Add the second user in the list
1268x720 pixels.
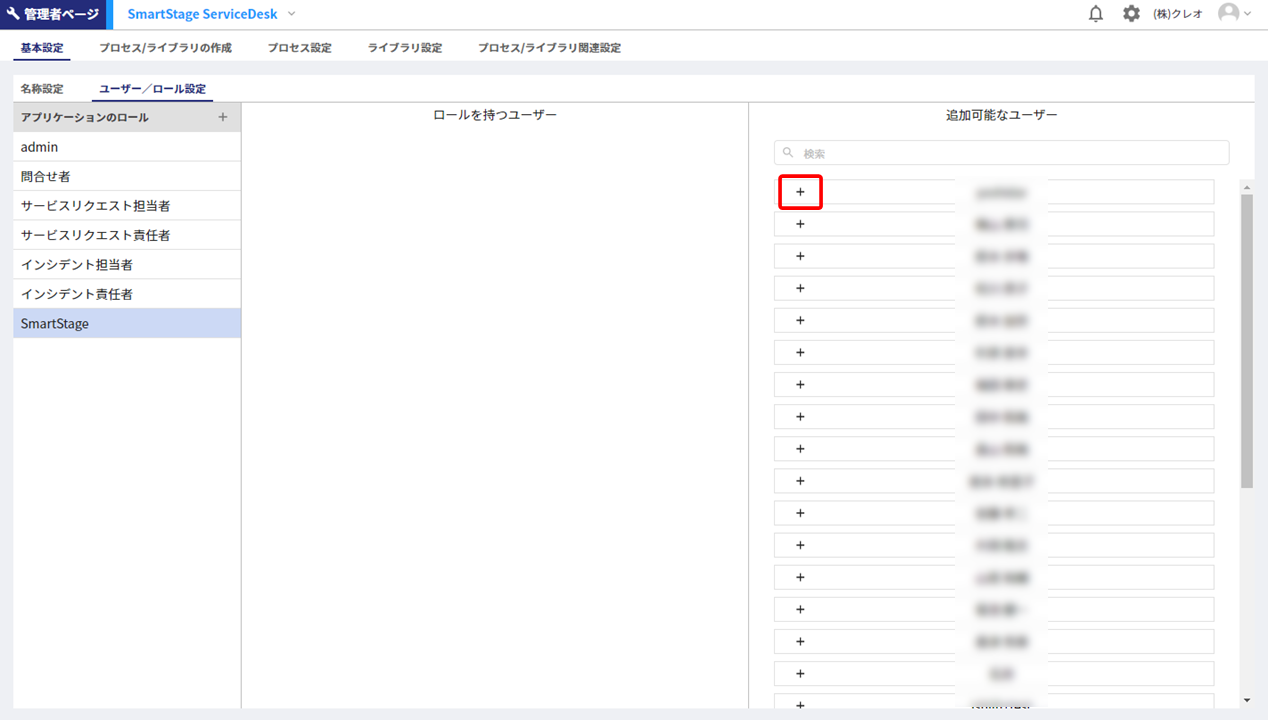800,224
